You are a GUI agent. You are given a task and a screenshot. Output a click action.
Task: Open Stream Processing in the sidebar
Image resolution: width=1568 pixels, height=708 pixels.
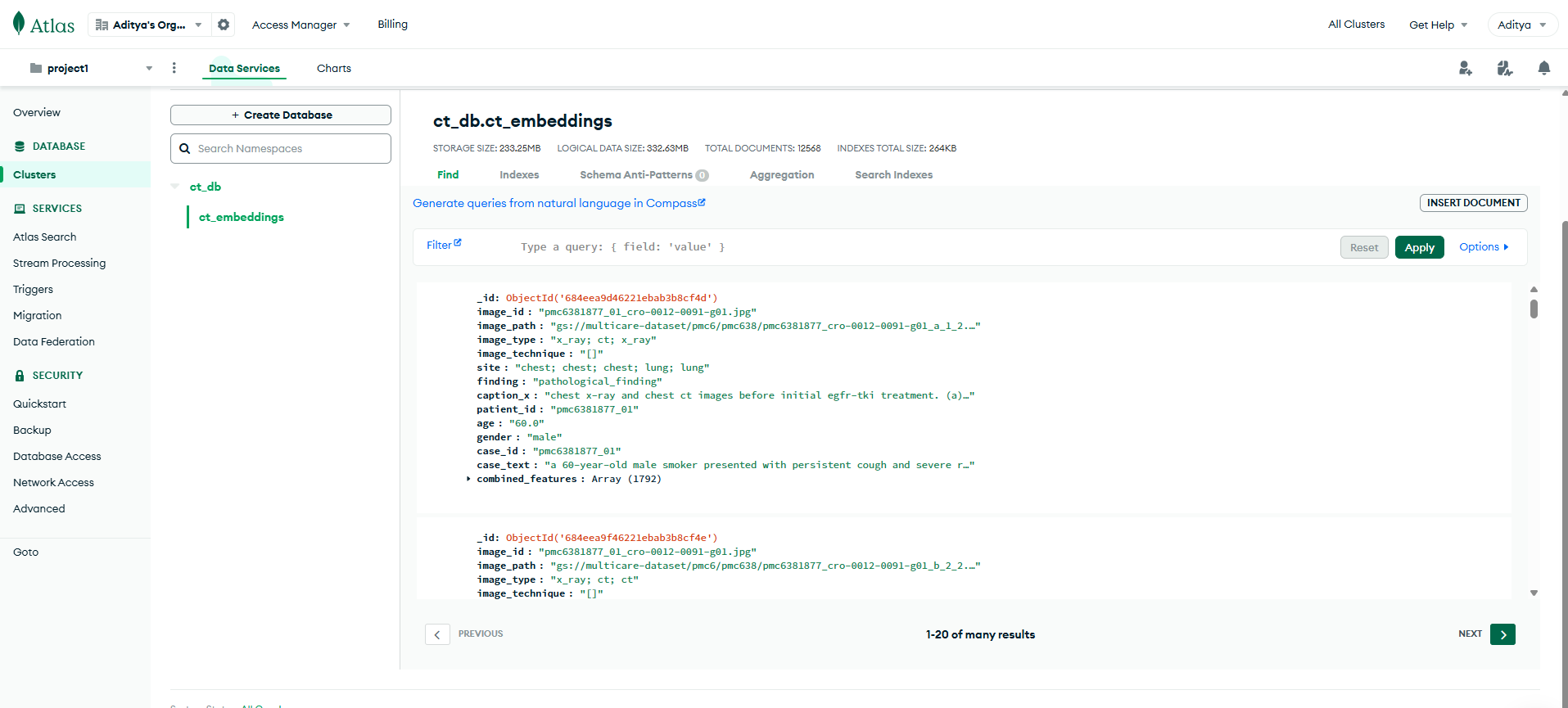(60, 263)
